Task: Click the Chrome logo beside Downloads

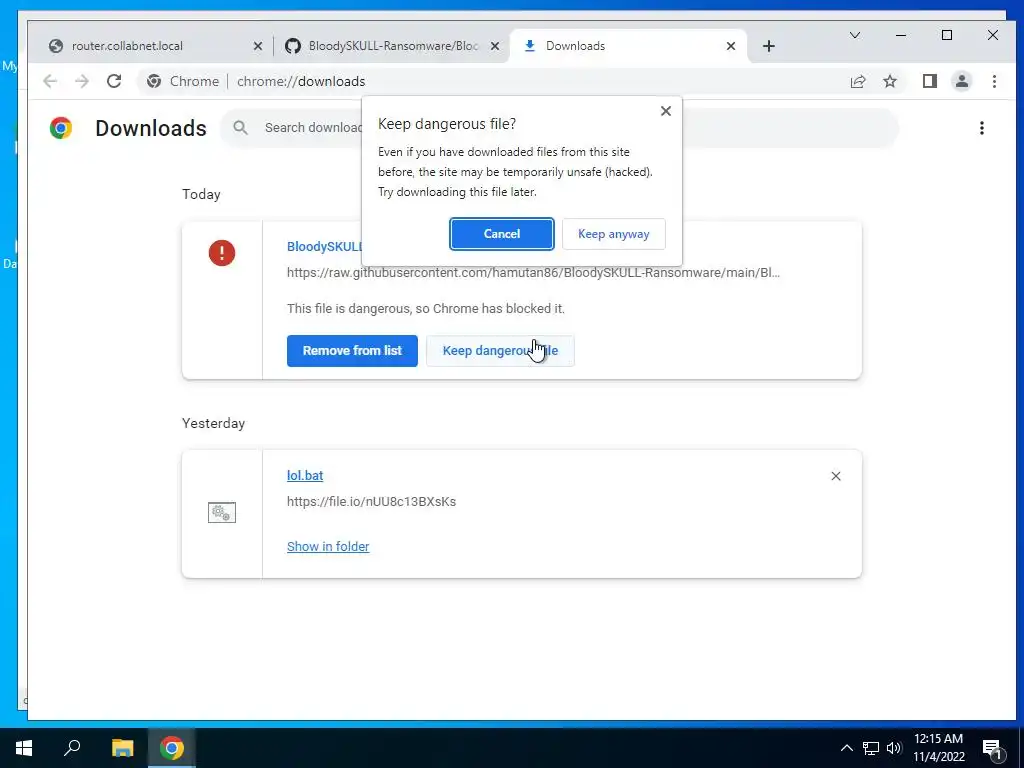Action: pos(61,128)
